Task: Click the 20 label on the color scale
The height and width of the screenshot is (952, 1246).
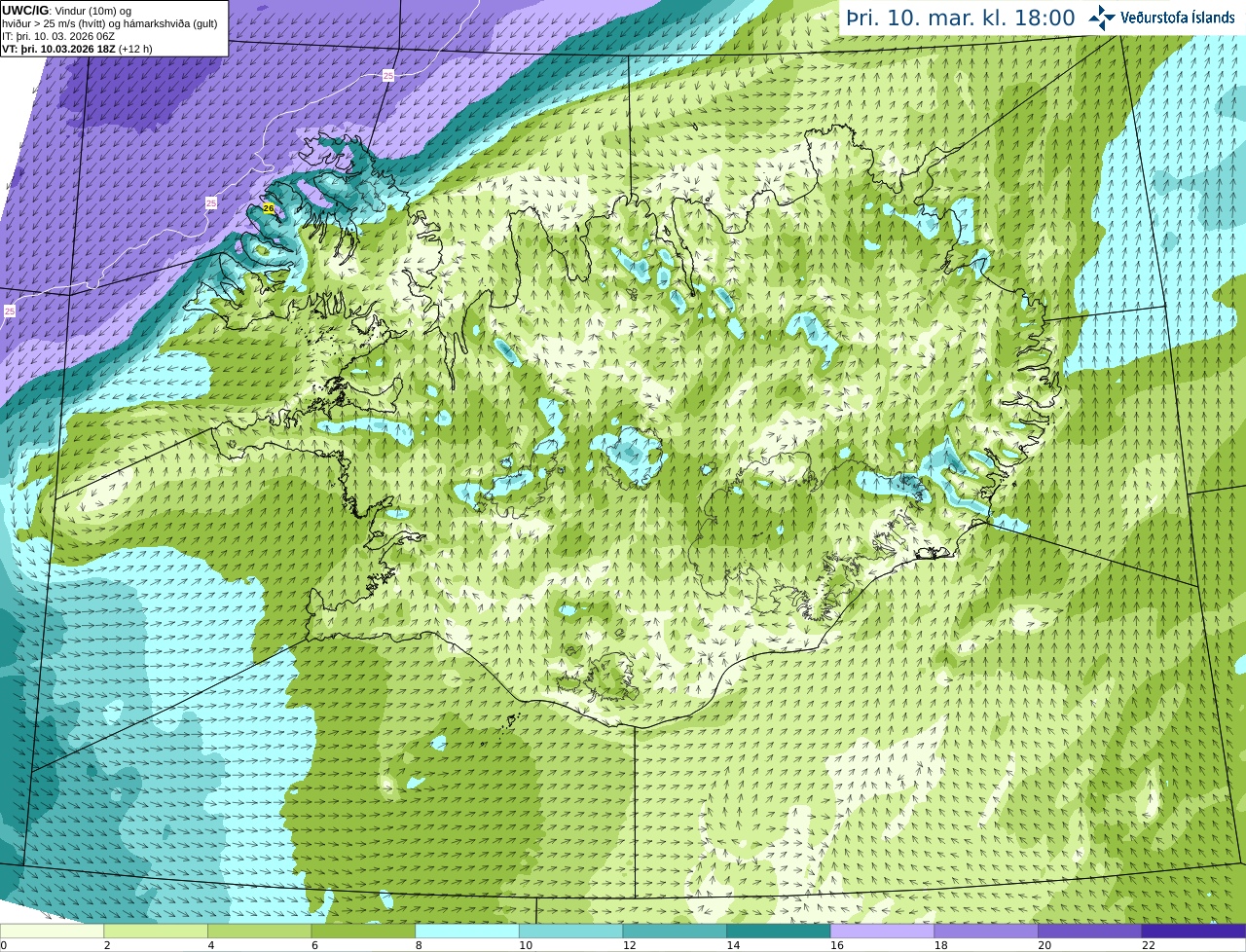Action: click(x=1044, y=945)
